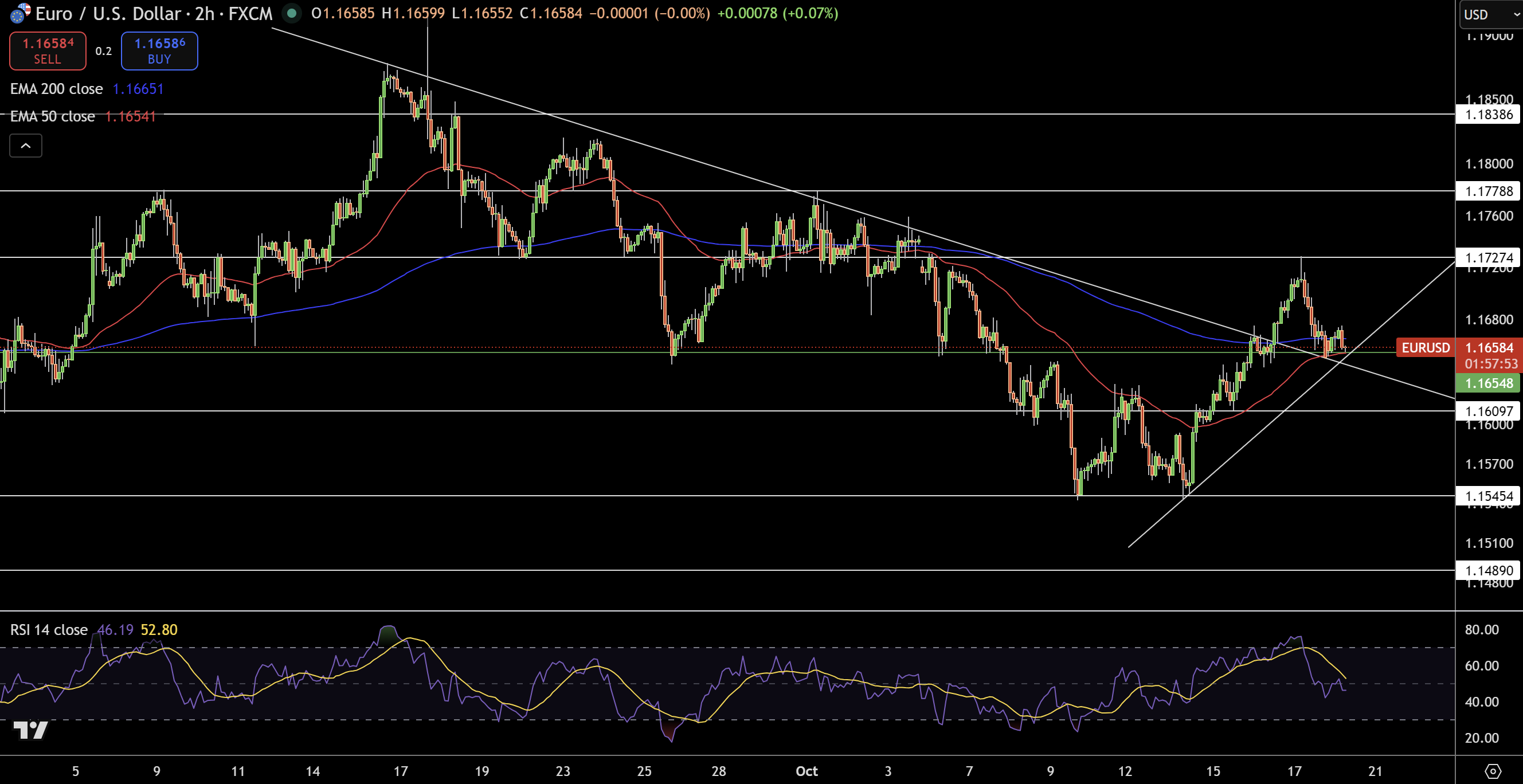Click the 21 date label on time axis
This screenshot has width=1523, height=784.
1375,771
